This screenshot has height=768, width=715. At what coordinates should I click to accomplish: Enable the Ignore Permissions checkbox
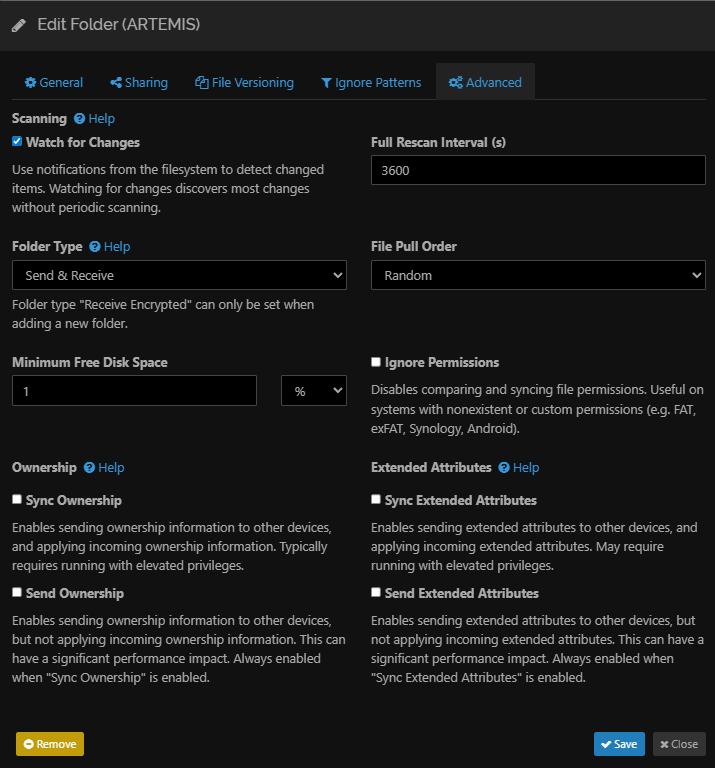376,362
